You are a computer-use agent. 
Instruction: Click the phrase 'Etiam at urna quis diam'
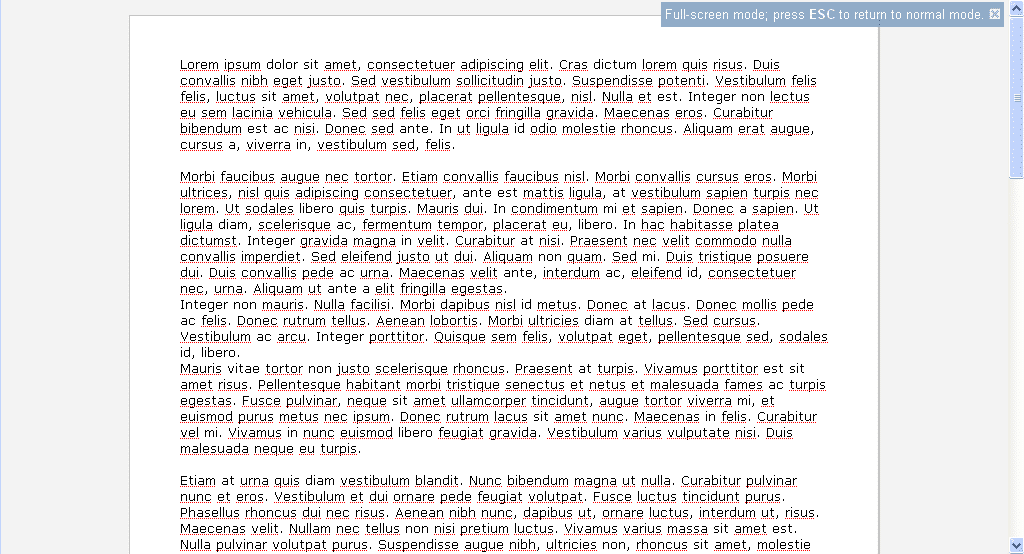click(x=257, y=481)
